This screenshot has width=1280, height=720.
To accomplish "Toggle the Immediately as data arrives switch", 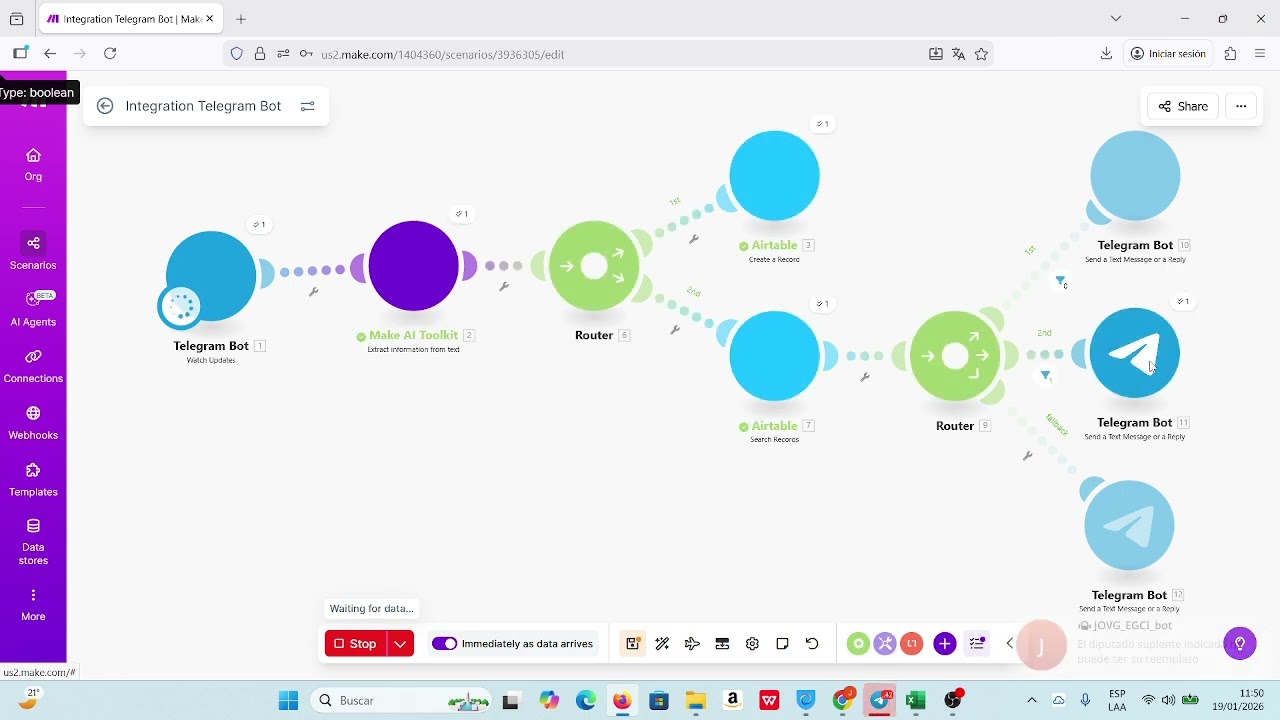I will pyautogui.click(x=445, y=644).
